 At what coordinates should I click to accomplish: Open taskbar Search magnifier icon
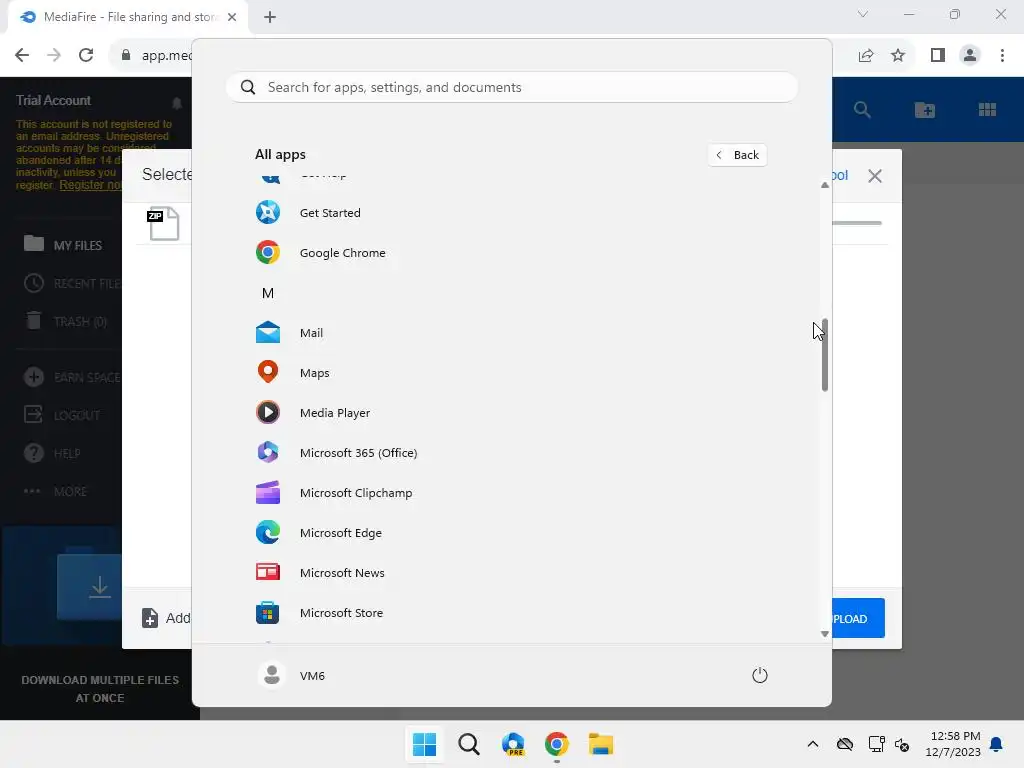click(469, 744)
